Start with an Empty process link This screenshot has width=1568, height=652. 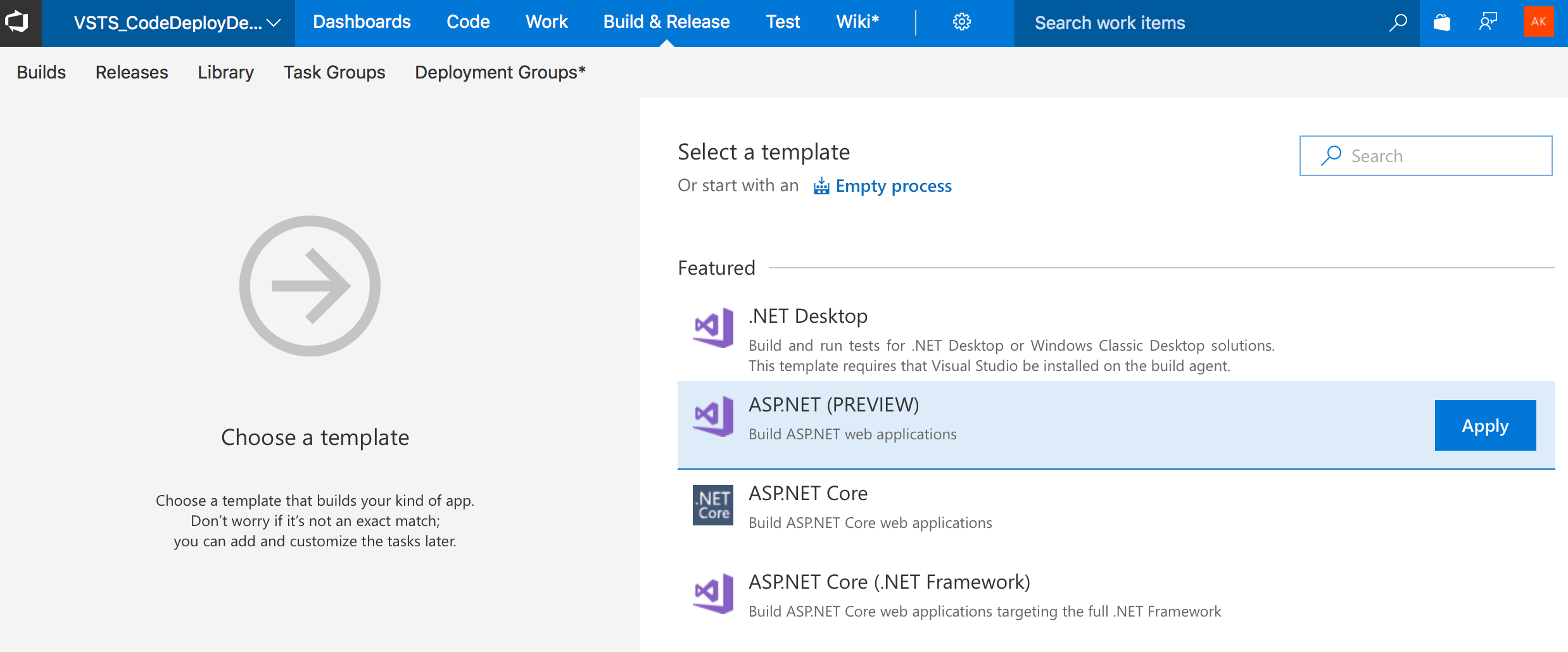[x=893, y=186]
